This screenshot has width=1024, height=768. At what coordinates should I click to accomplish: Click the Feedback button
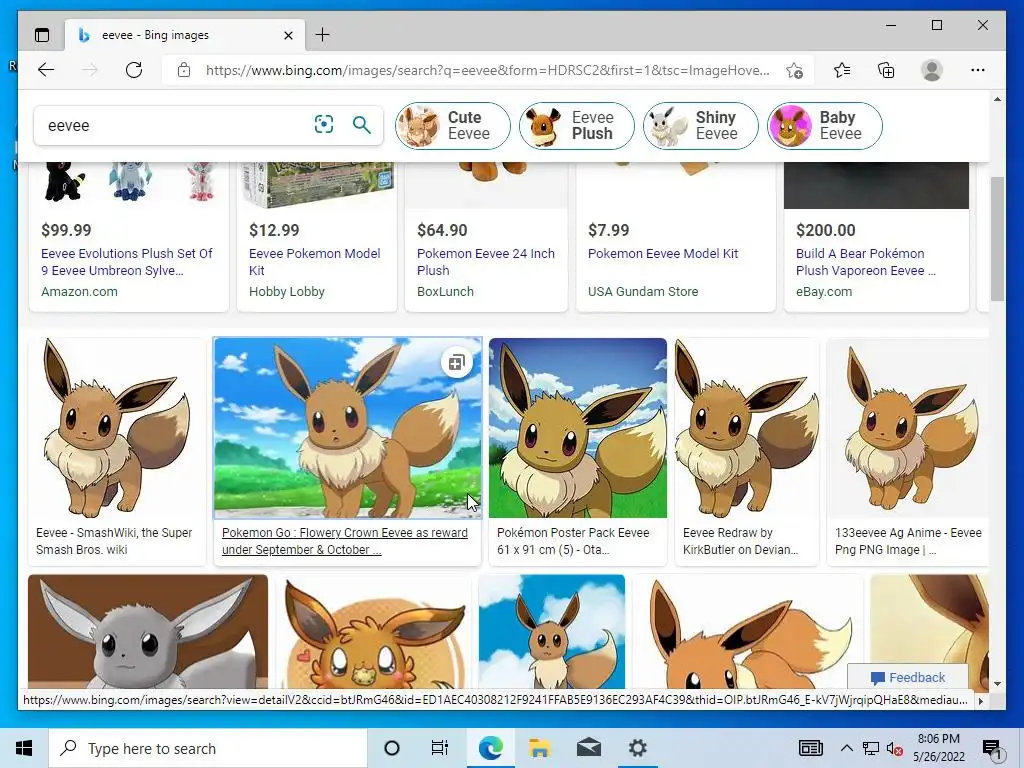[x=908, y=678]
